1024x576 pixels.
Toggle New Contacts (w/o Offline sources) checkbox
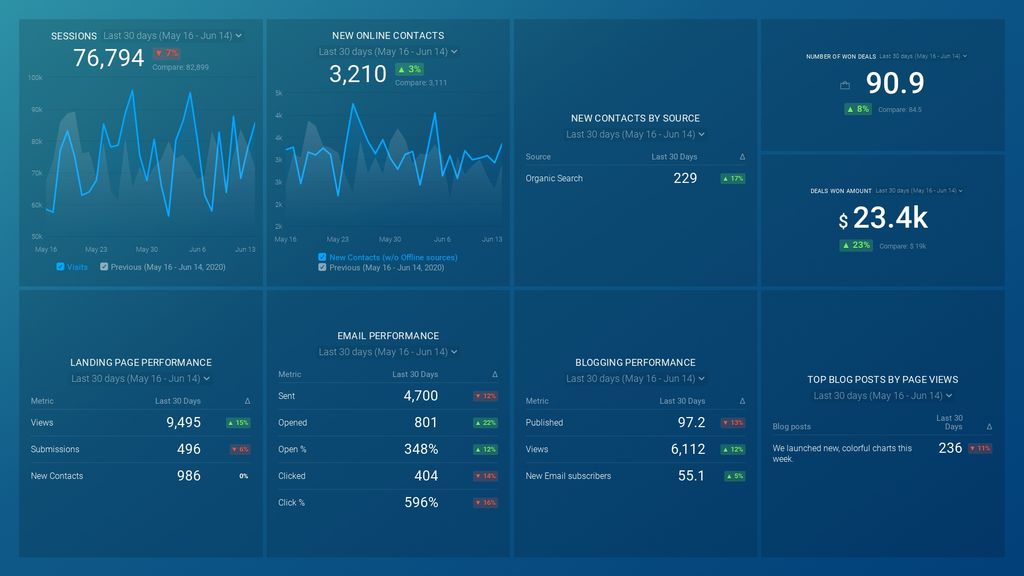(x=320, y=258)
